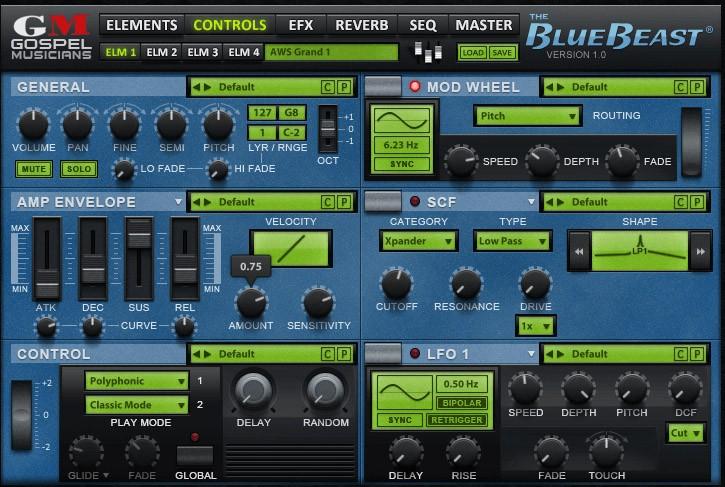Mute the current element
Viewport: 725px width, 487px height.
click(34, 169)
